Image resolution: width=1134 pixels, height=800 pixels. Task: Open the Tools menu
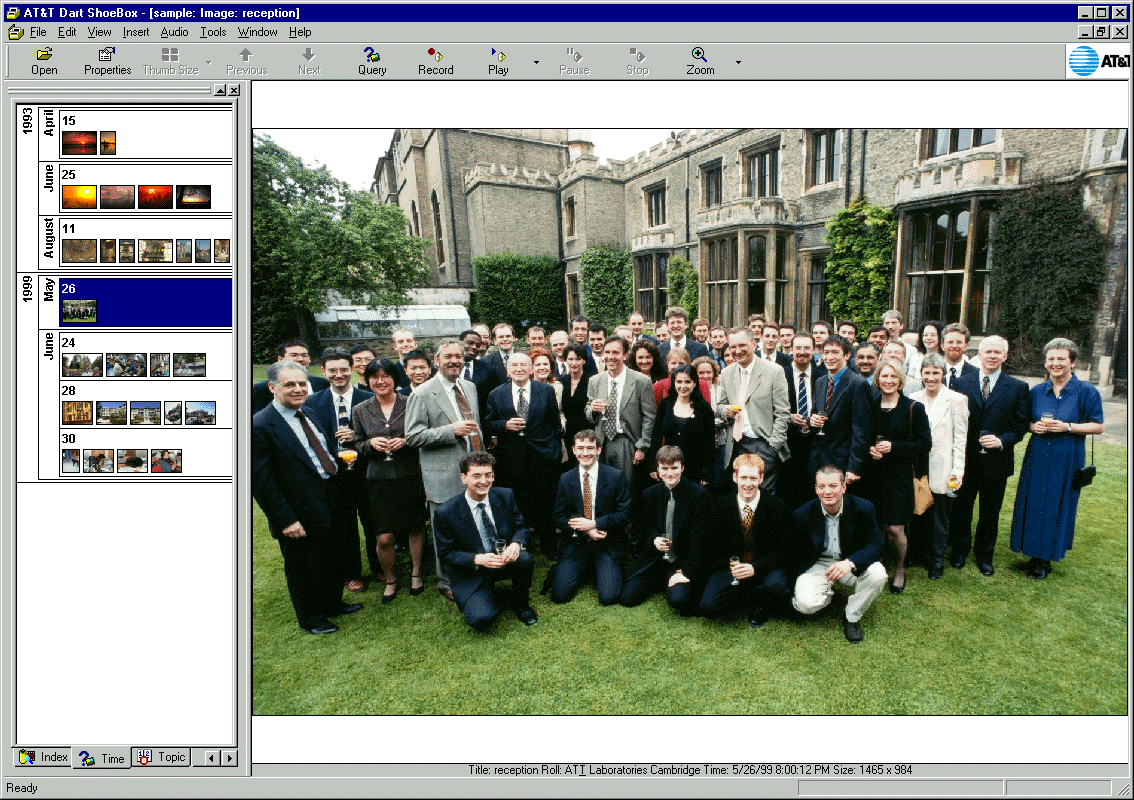coord(213,32)
